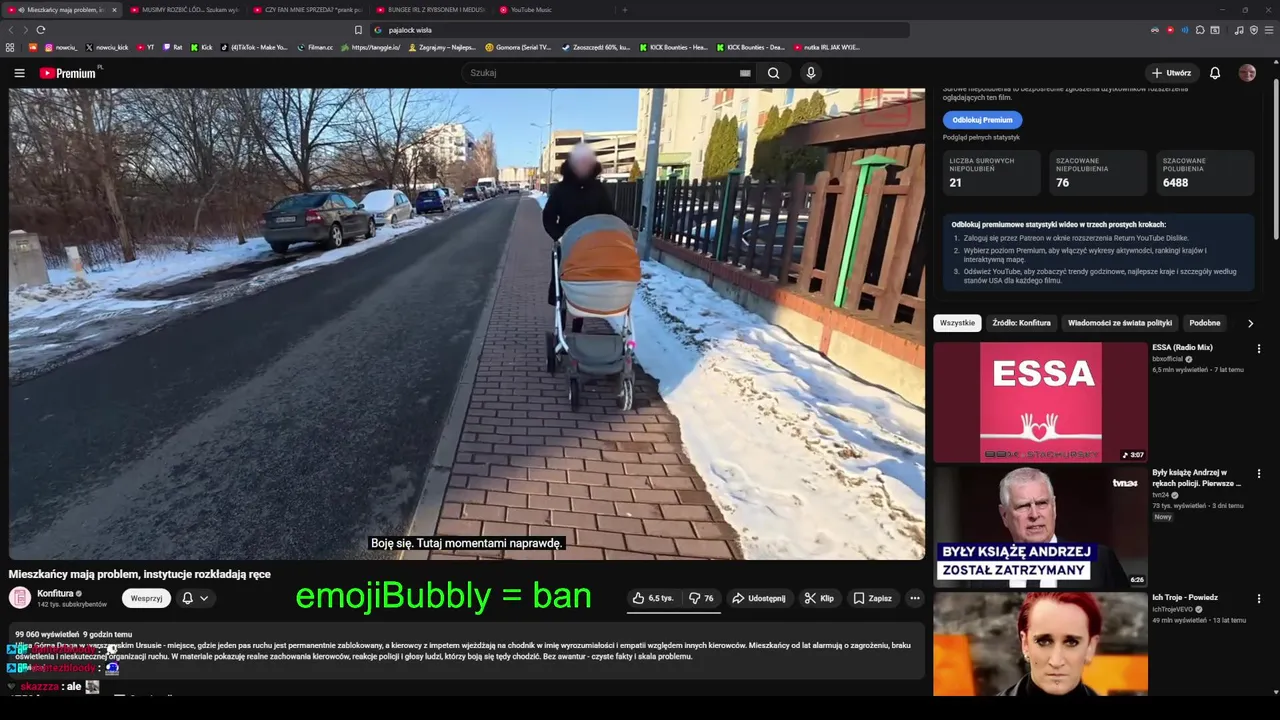Open the browser main menu icon

click(1269, 30)
